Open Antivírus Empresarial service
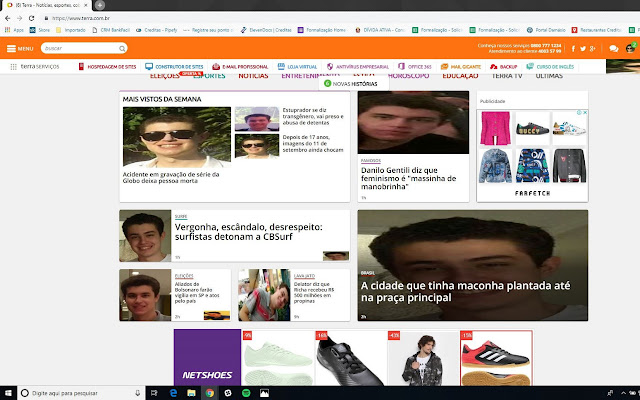The image size is (640, 400). 358,67
